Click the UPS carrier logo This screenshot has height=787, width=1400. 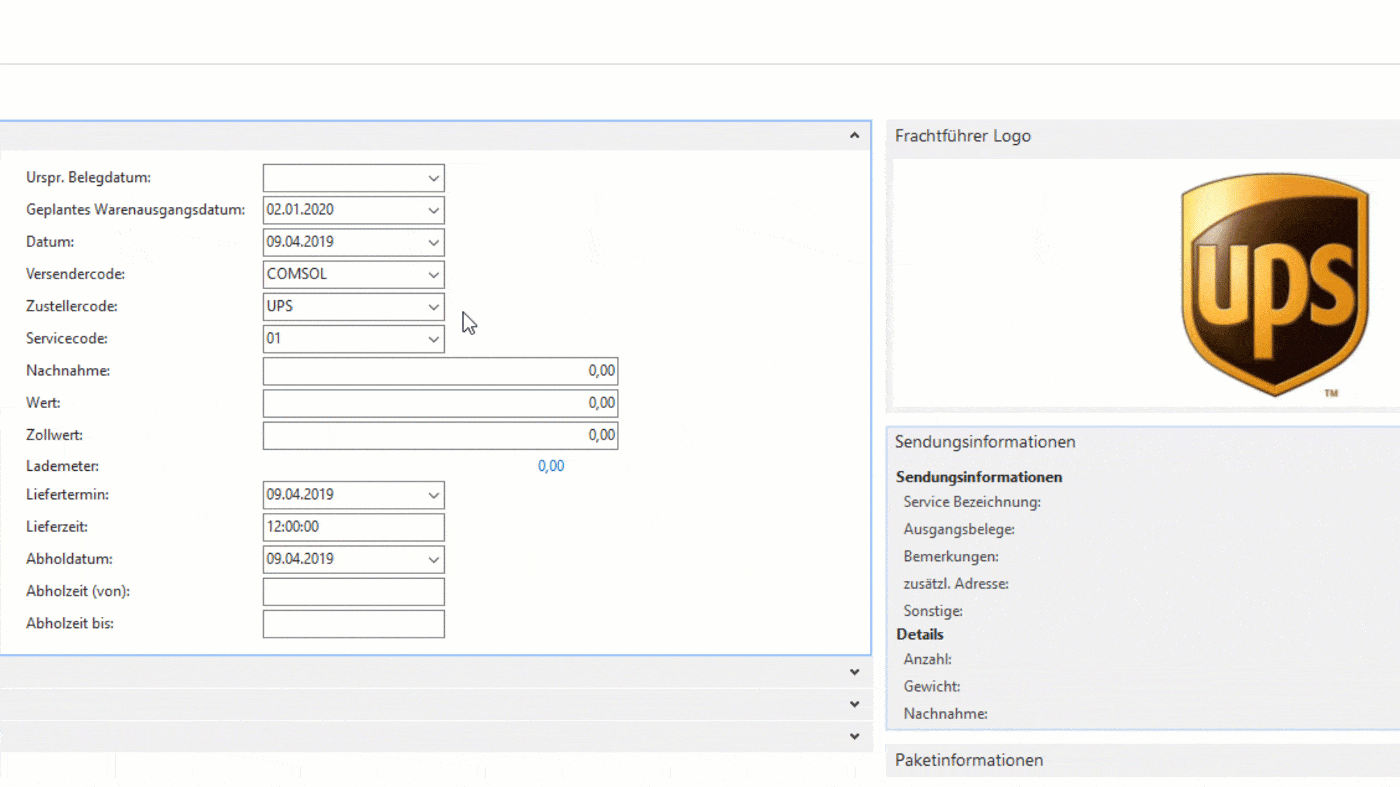(x=1275, y=284)
